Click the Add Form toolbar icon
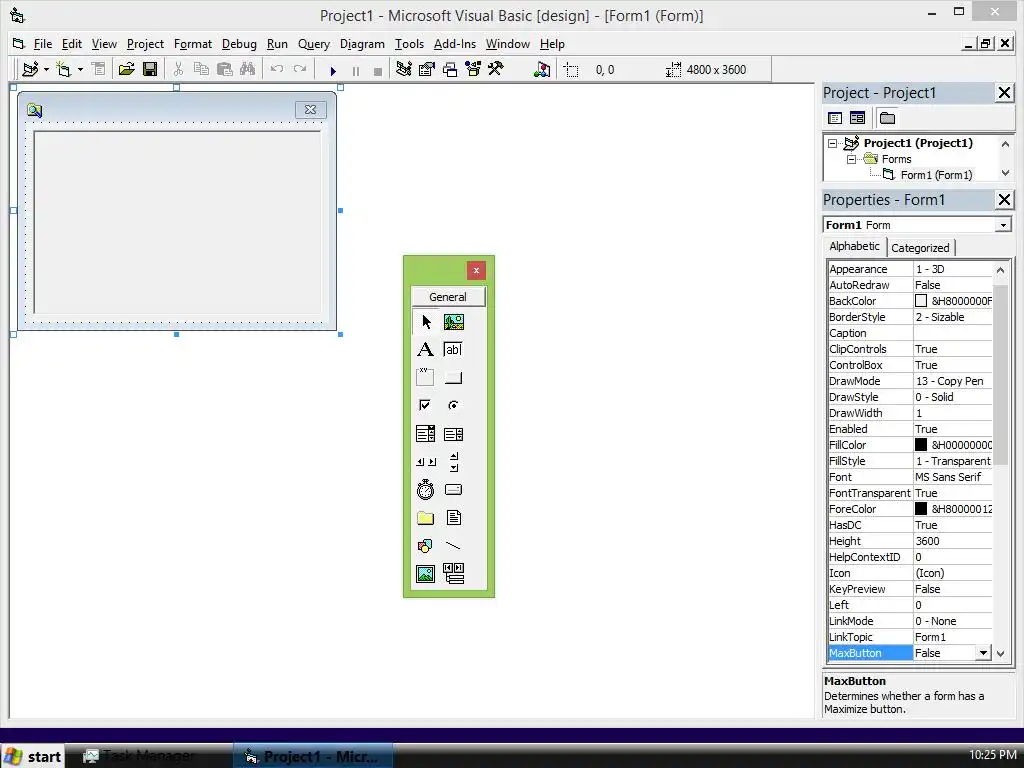Viewport: 1024px width, 768px height. [x=63, y=69]
